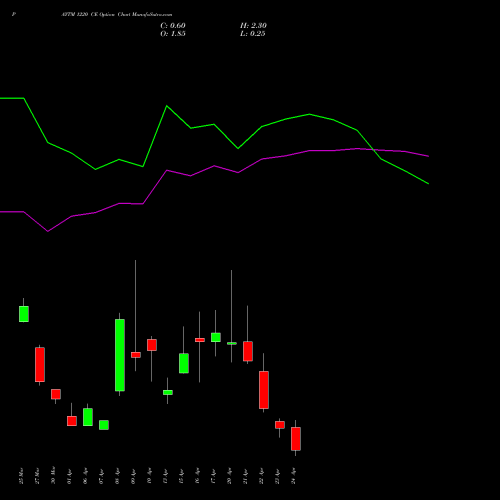
Task: Click the '16 Apr' date axis label
Action: point(197,476)
